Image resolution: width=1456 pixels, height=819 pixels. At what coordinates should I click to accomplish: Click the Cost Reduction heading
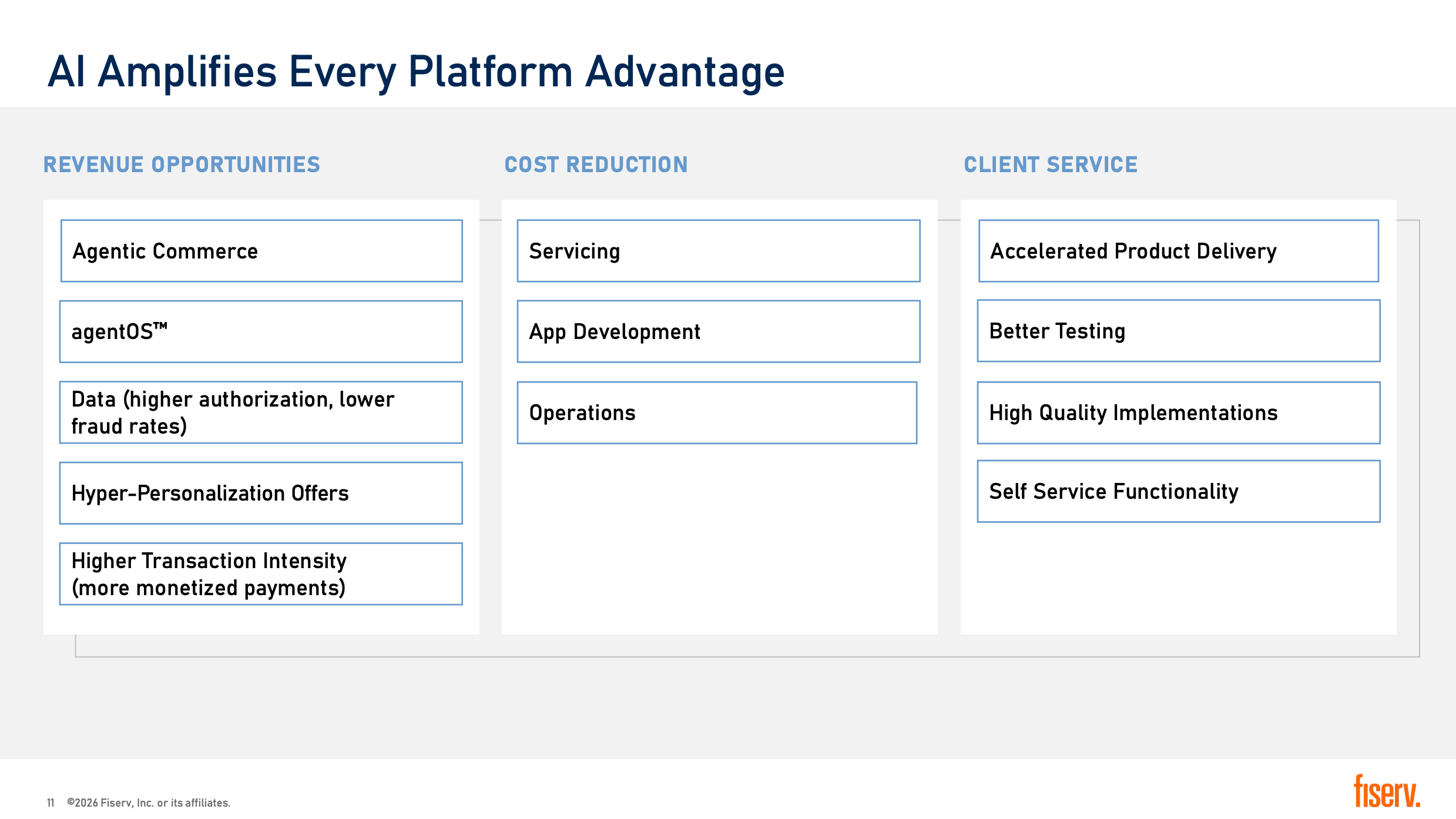tap(596, 165)
